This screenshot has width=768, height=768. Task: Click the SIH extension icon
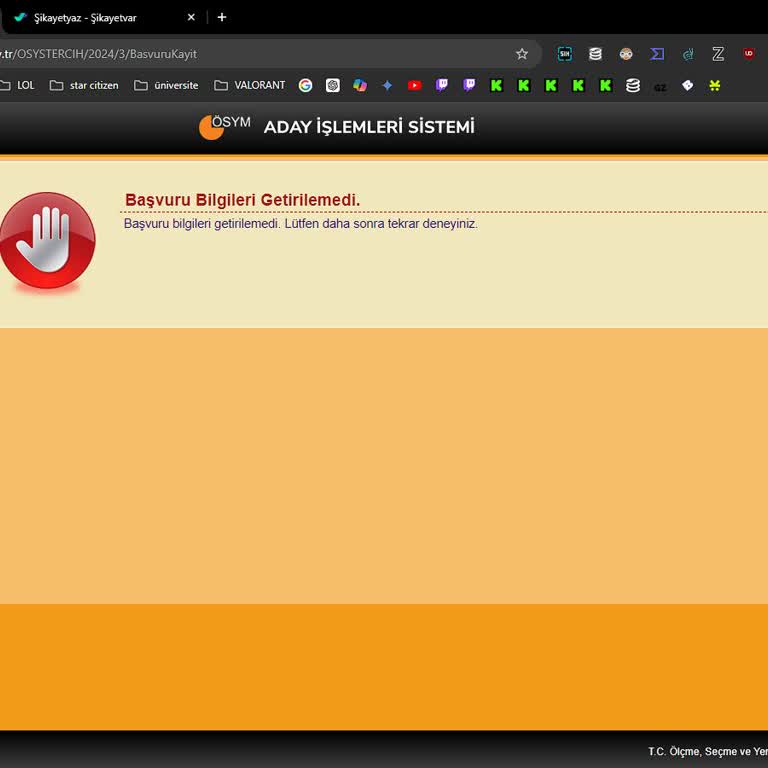pyautogui.click(x=565, y=54)
